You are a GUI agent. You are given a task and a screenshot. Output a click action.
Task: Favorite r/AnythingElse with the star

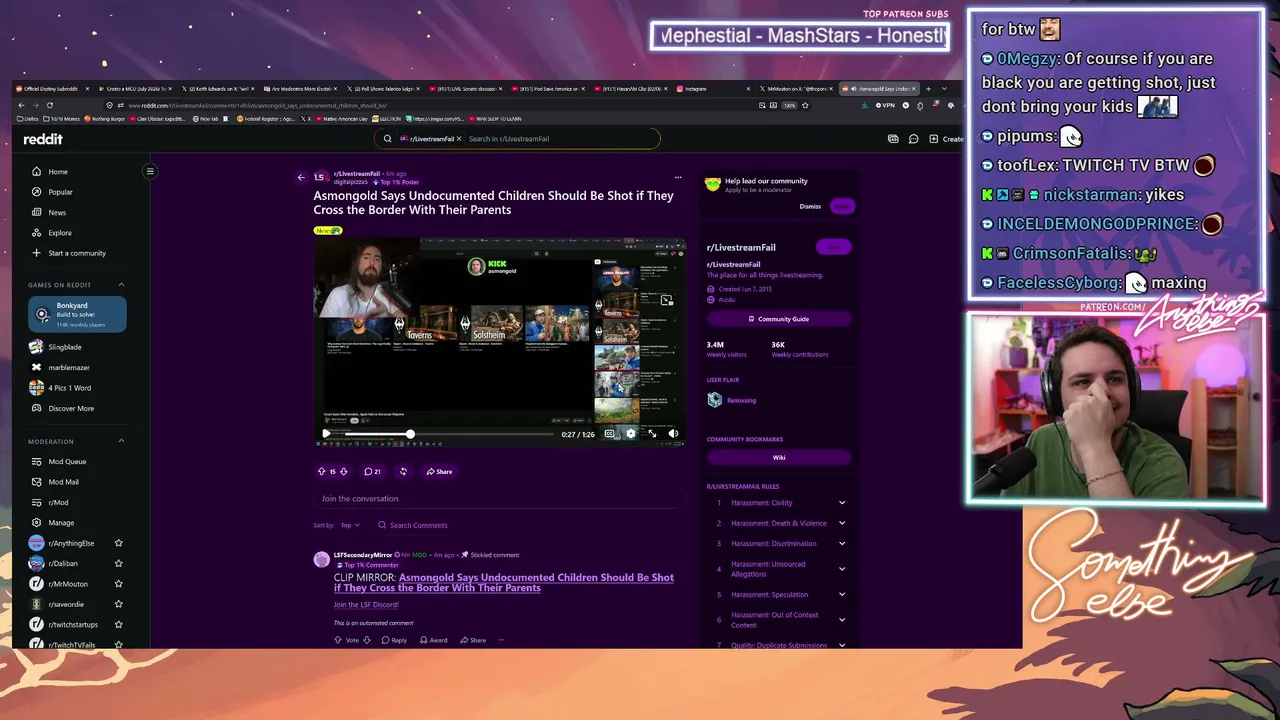tap(118, 543)
